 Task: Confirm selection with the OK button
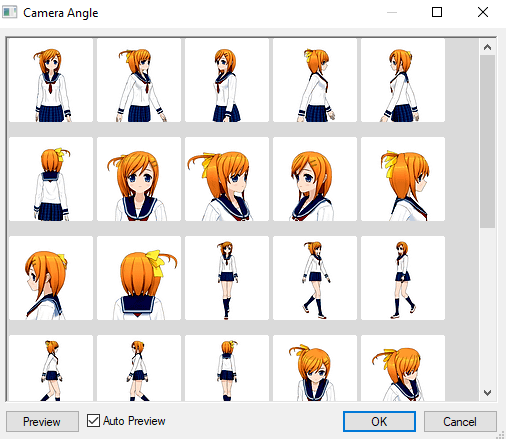tap(379, 421)
